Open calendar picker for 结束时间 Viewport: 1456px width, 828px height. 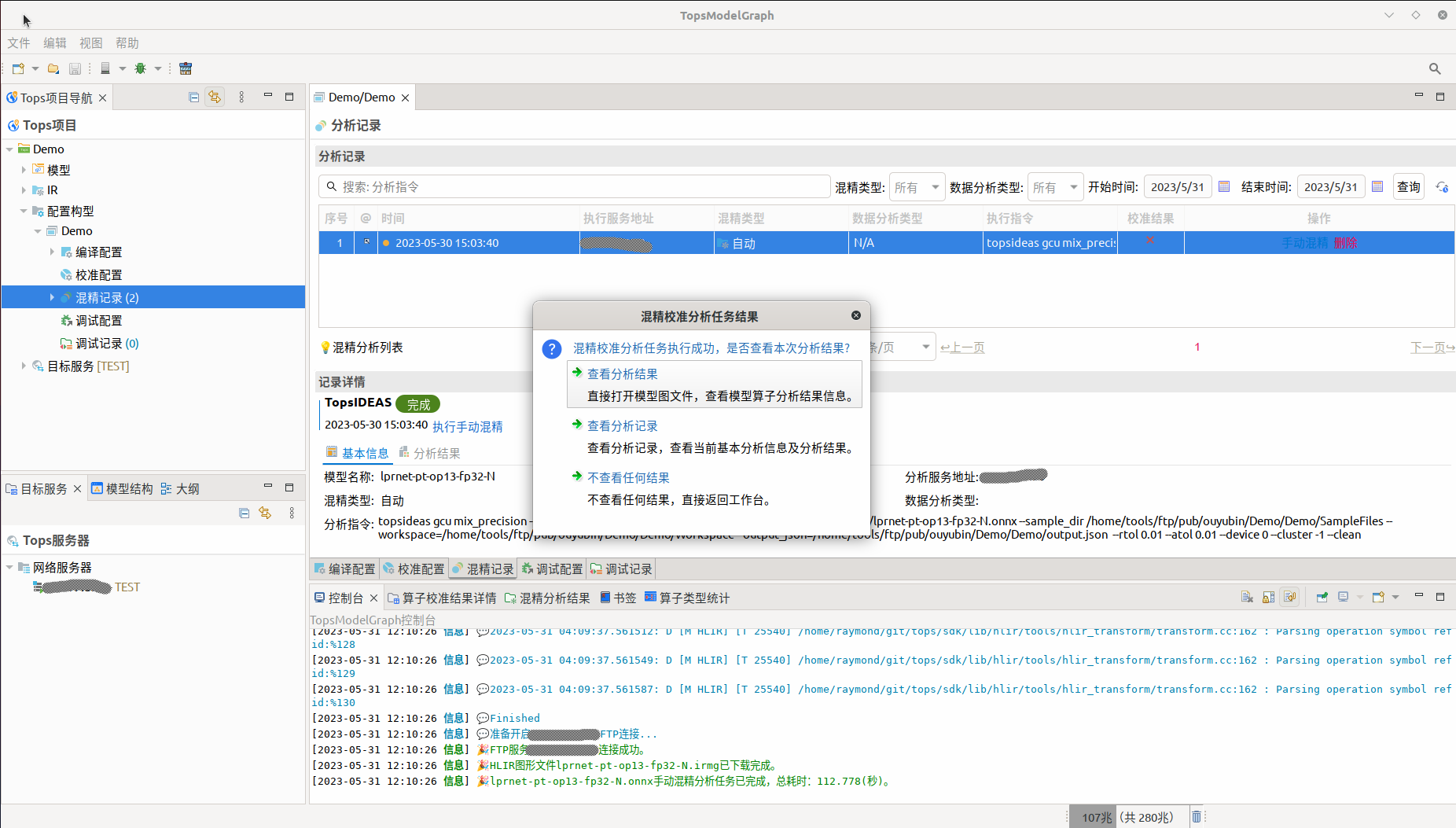point(1377,186)
